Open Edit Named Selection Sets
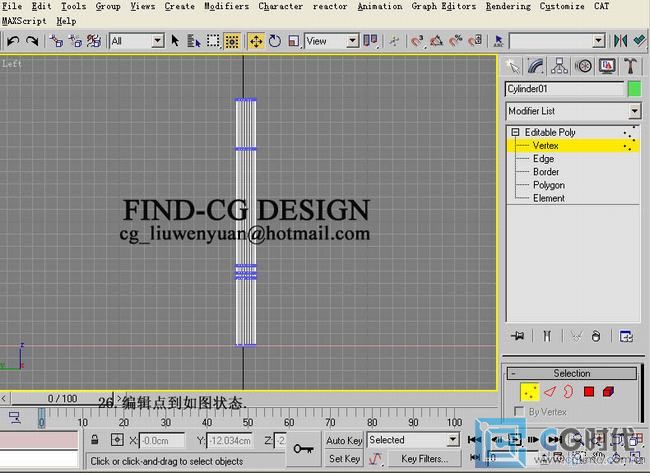The width and height of the screenshot is (650, 473). 498,41
